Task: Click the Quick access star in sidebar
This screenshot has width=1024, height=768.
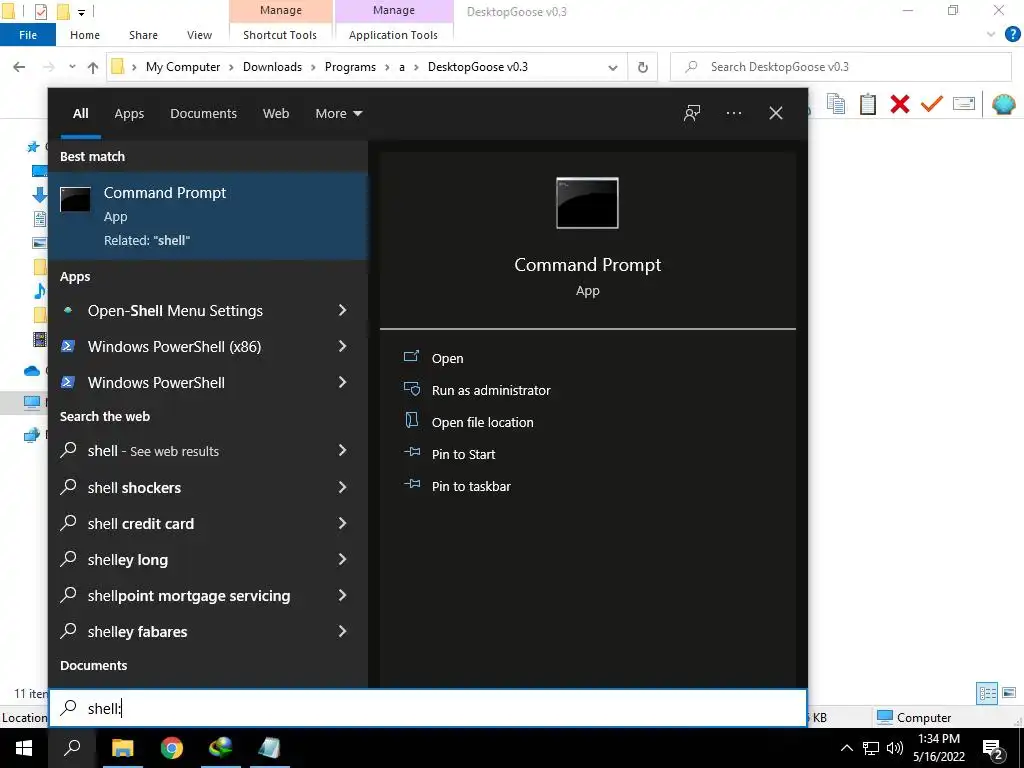Action: click(x=33, y=147)
